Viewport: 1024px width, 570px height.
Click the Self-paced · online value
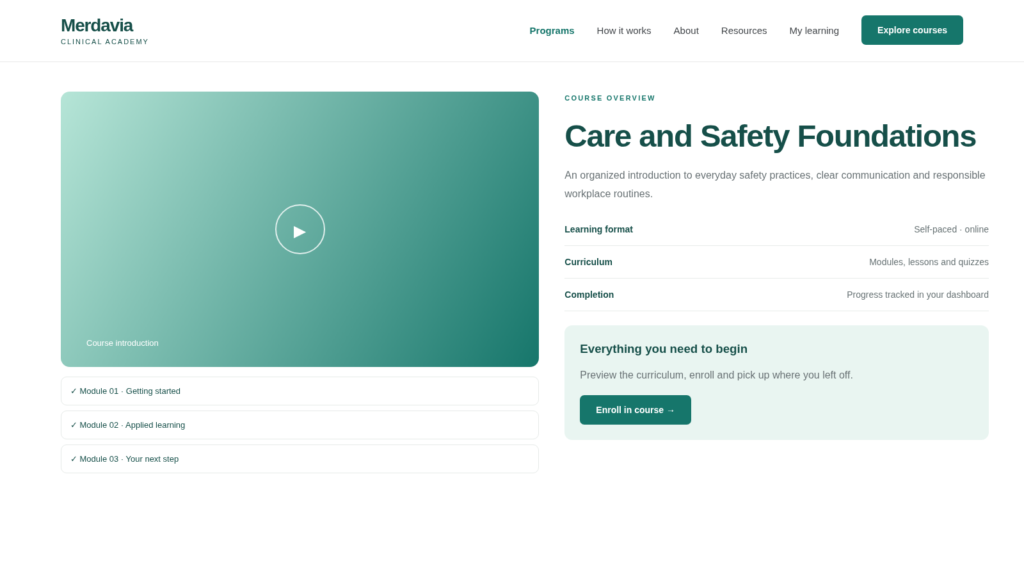pyautogui.click(x=951, y=229)
